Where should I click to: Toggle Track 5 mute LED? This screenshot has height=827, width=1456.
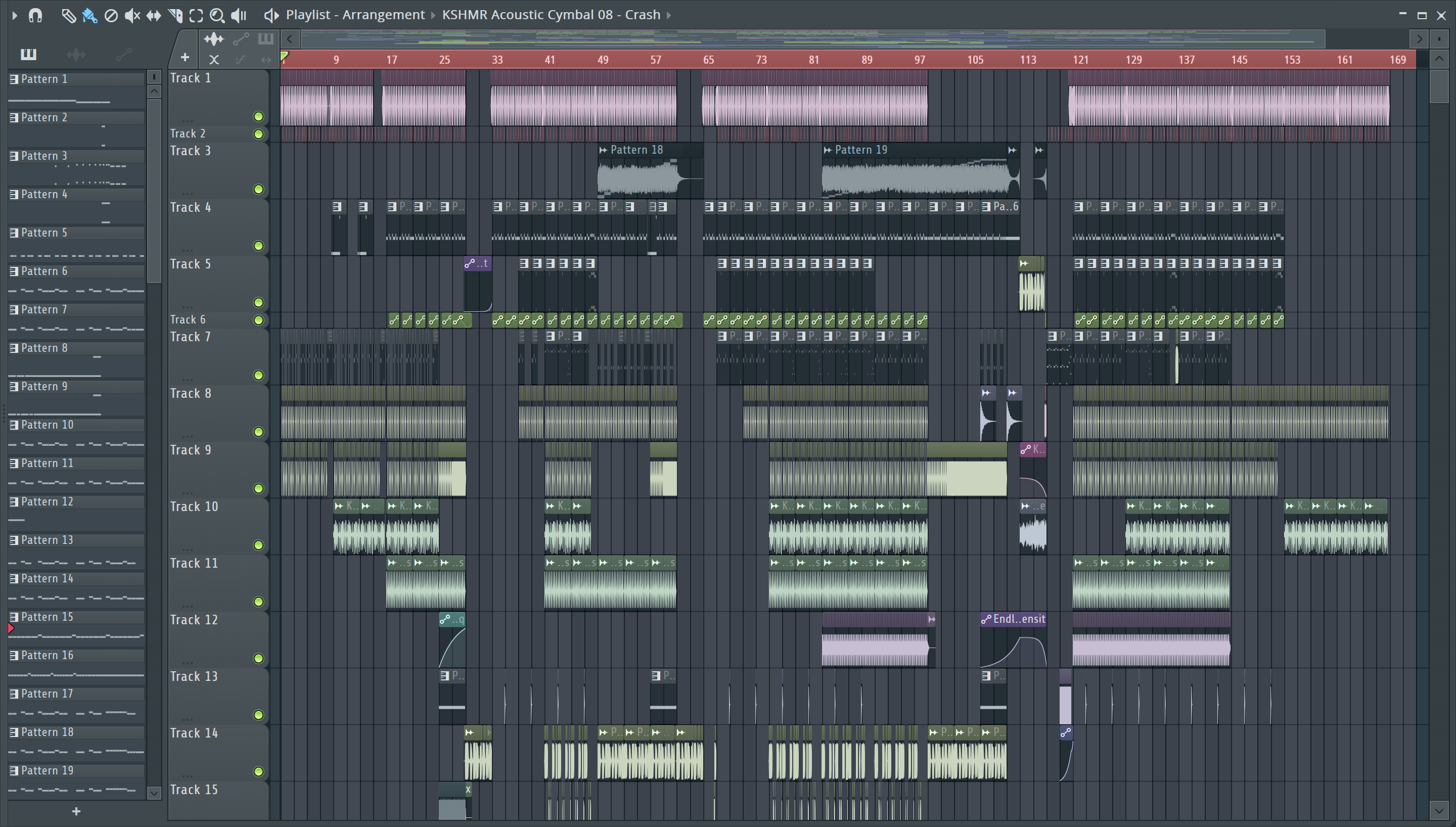coord(258,302)
